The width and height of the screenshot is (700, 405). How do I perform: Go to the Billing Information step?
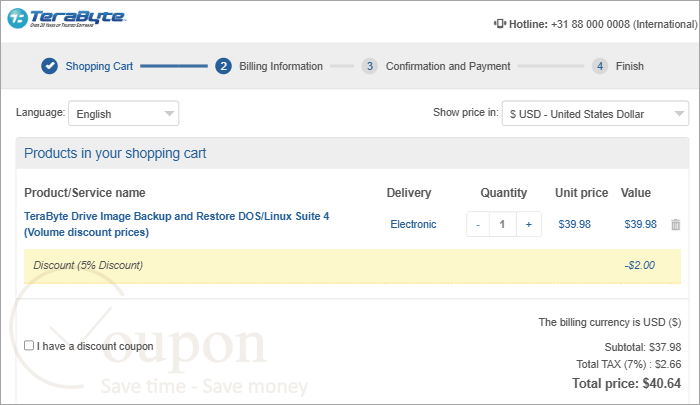tap(281, 66)
